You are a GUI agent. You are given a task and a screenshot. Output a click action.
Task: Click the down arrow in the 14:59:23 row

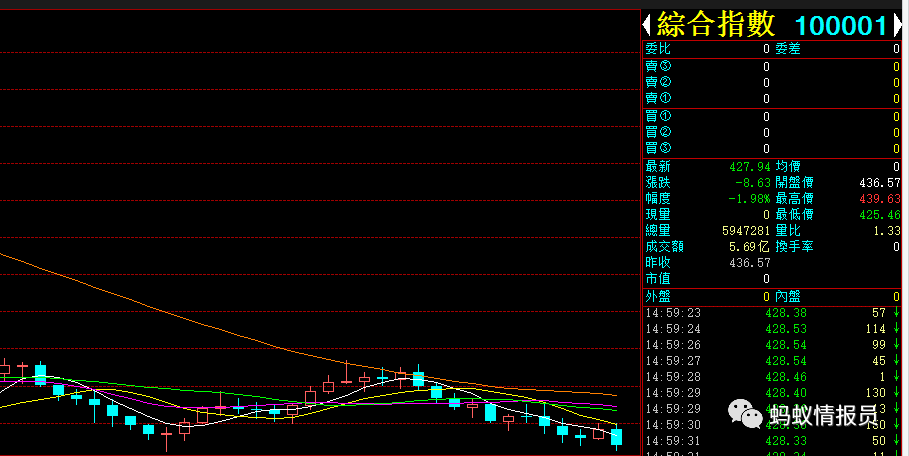point(897,313)
